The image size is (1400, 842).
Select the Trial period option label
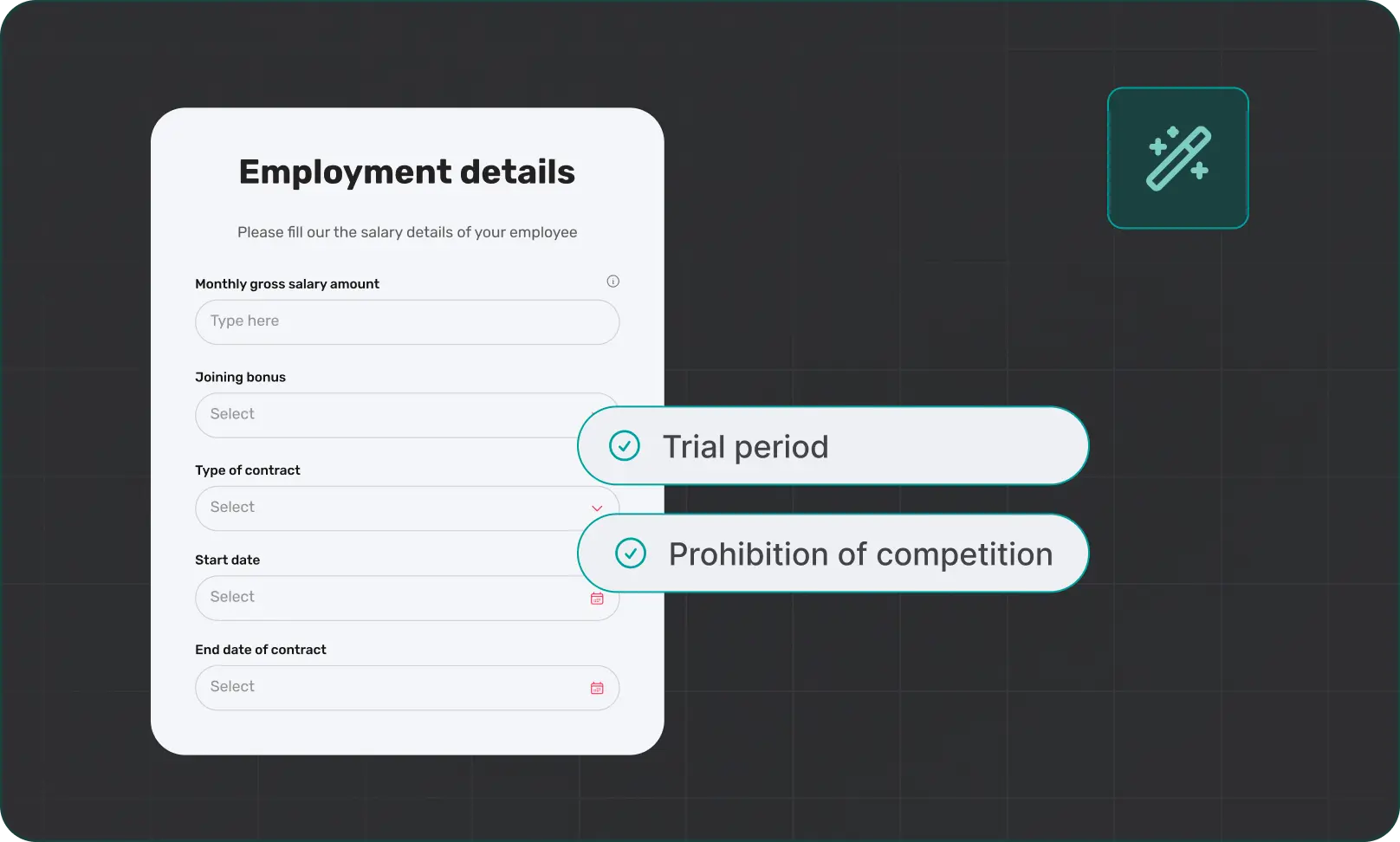point(745,447)
